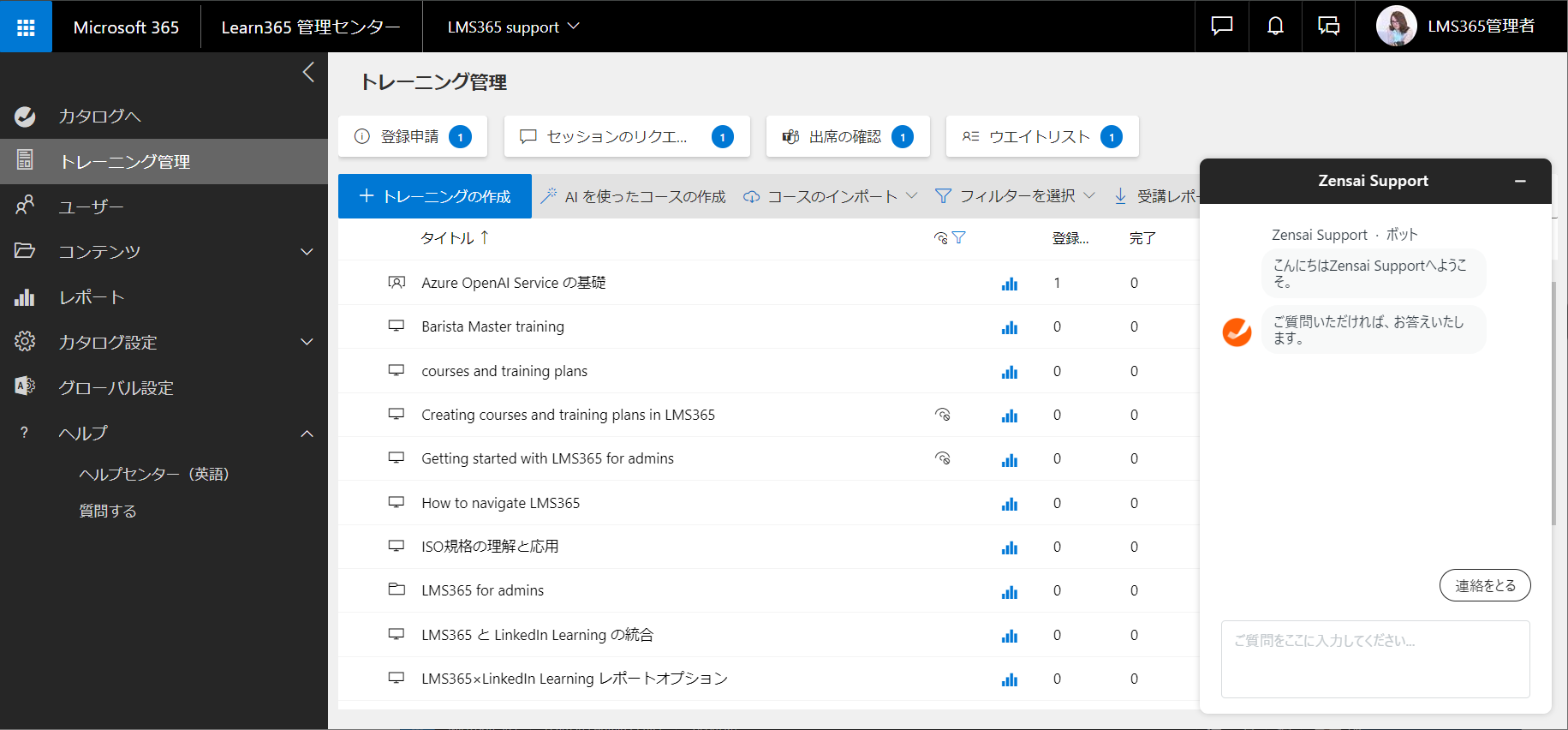
Task: Open 質問する under Help
Action: pos(108,511)
